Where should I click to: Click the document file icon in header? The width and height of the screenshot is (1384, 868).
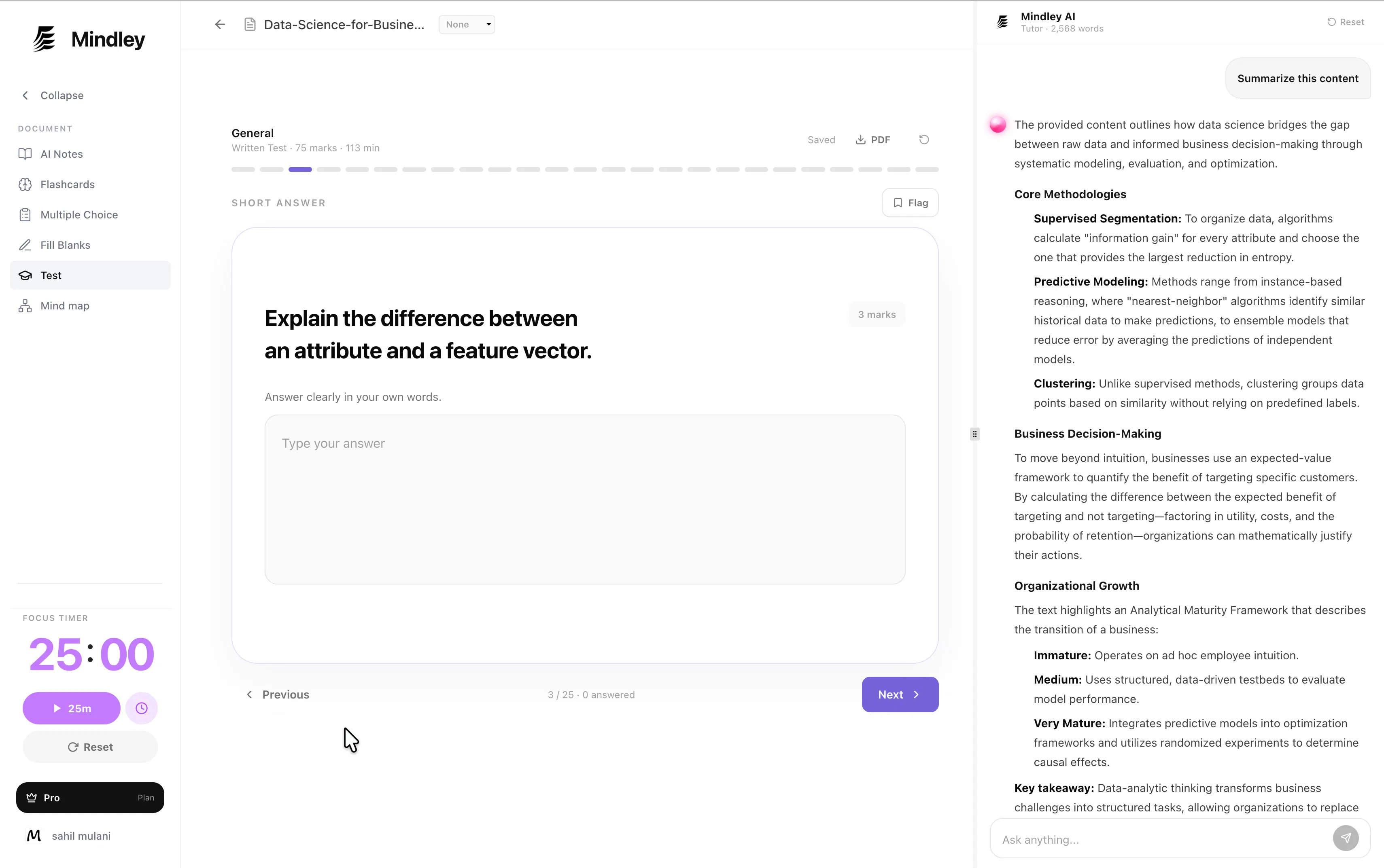[250, 24]
